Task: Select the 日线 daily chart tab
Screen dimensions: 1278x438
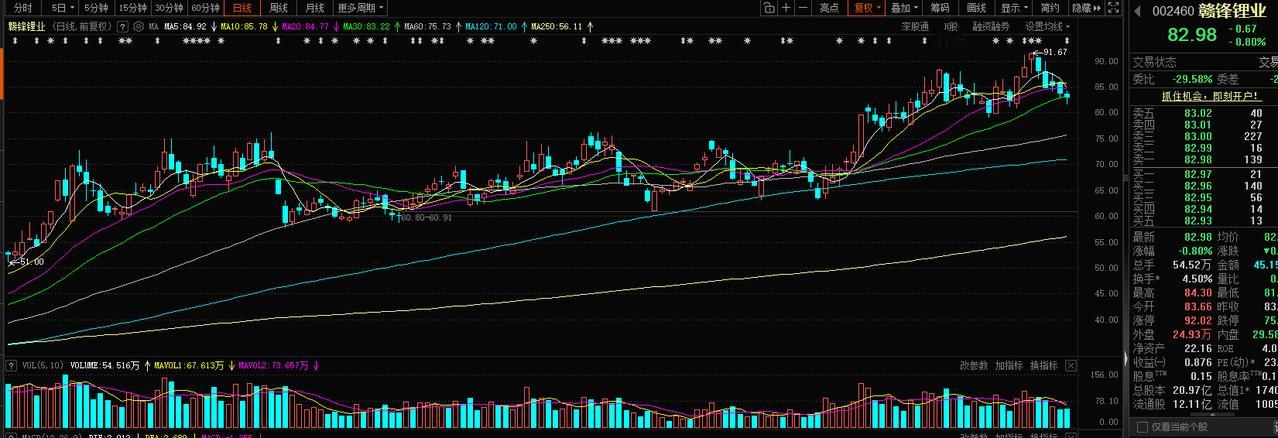Action: (x=243, y=7)
